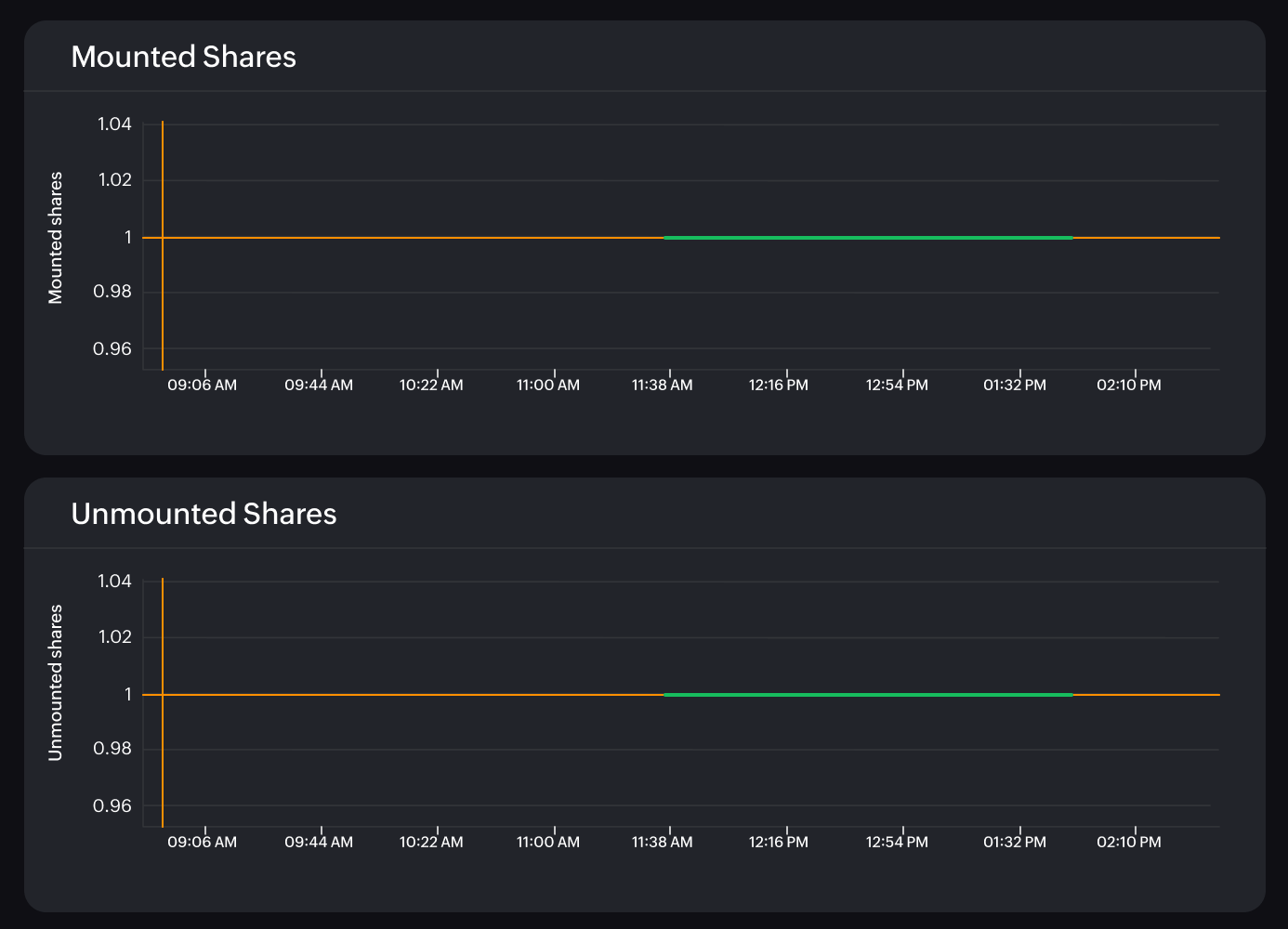The image size is (1288, 929).
Task: Click 11:00 AM label on Unmounted Shares axis
Action: pos(548,842)
